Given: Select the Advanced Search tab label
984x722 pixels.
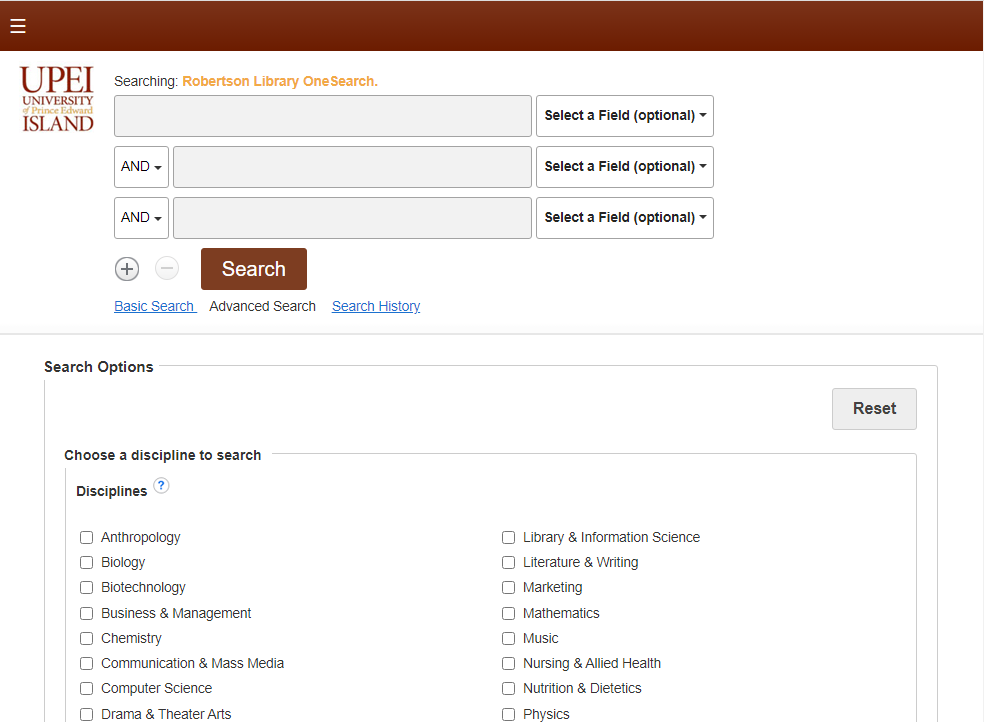Looking at the screenshot, I should tap(262, 306).
